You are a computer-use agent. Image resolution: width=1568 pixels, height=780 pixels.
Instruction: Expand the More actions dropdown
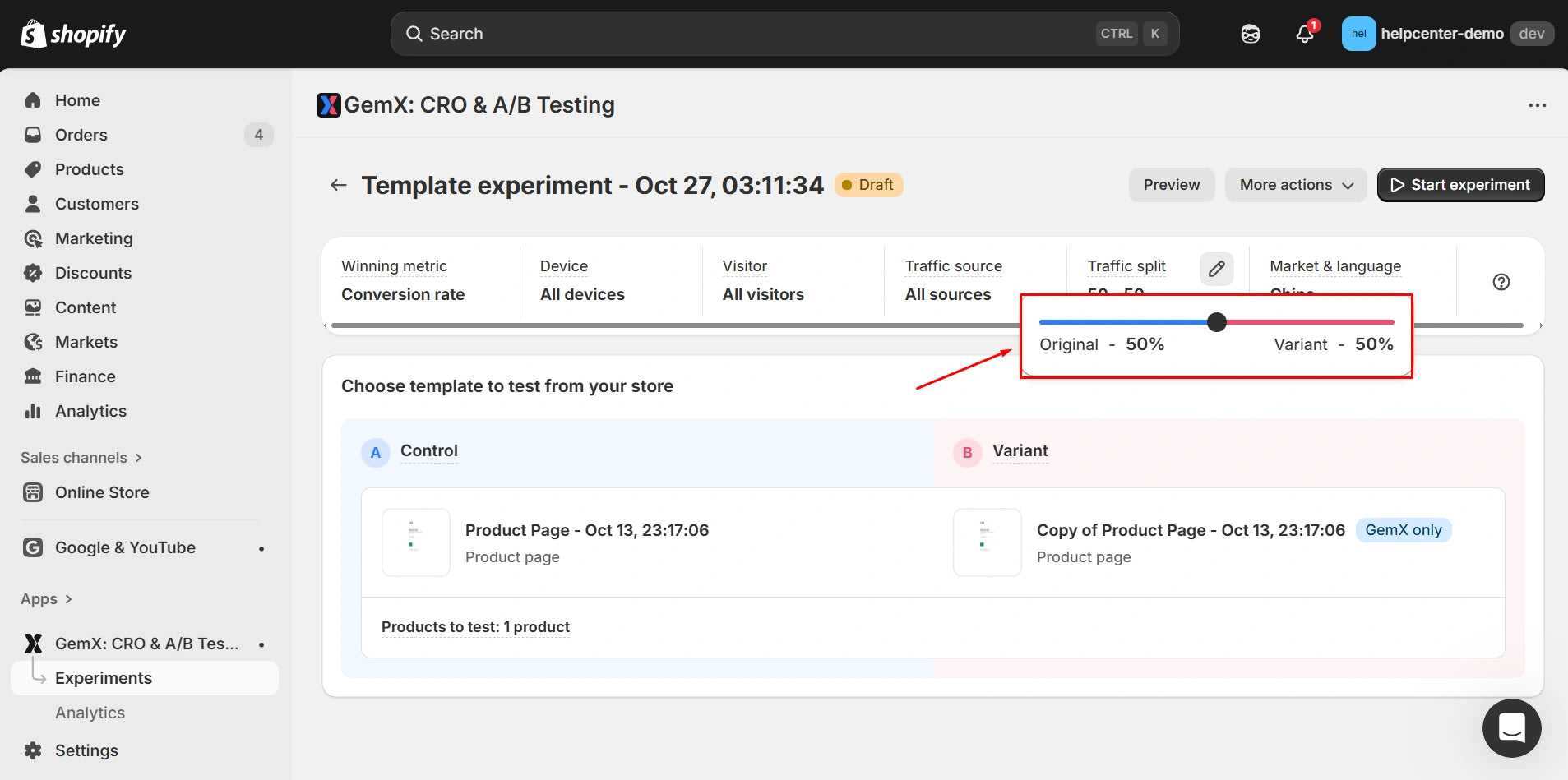(1295, 185)
